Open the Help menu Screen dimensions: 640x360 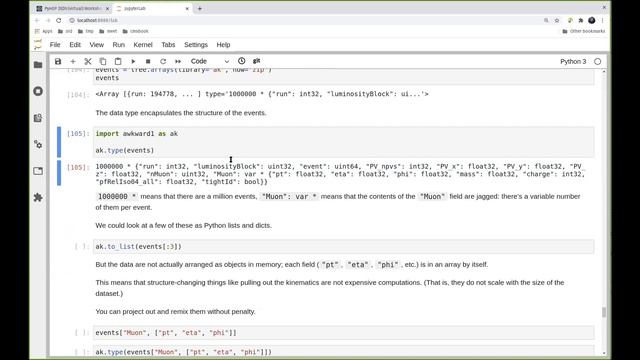tap(223, 45)
